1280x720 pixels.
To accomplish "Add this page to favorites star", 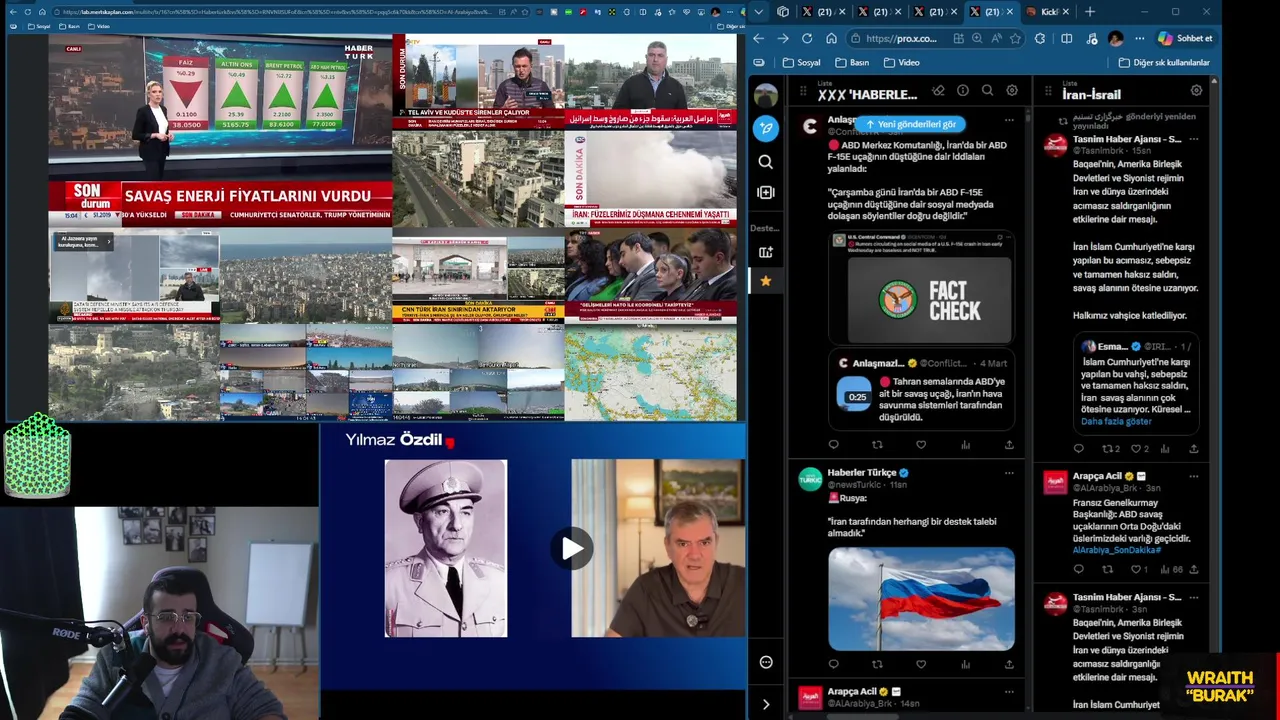I will (1015, 38).
